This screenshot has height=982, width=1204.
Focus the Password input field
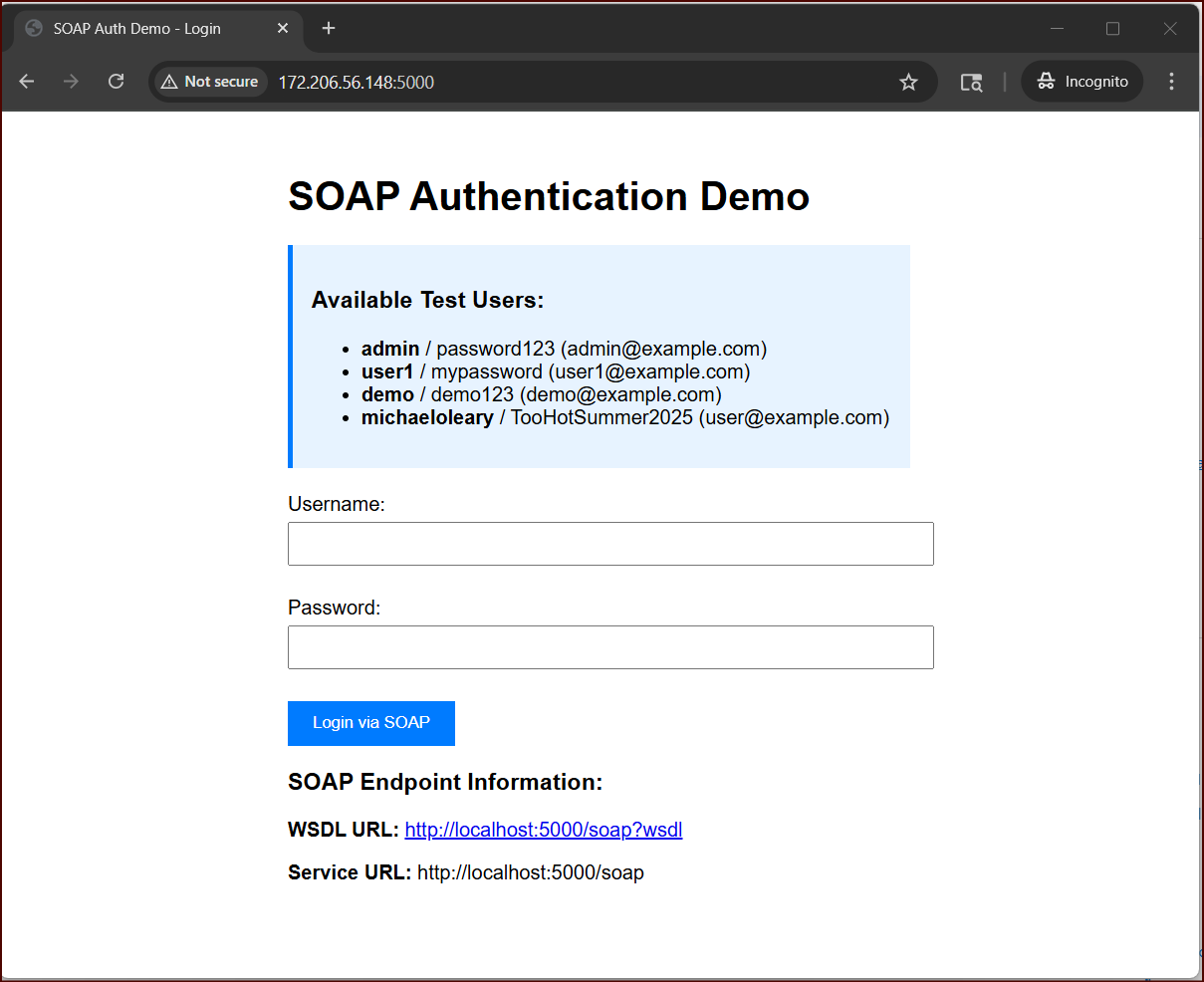click(x=610, y=647)
